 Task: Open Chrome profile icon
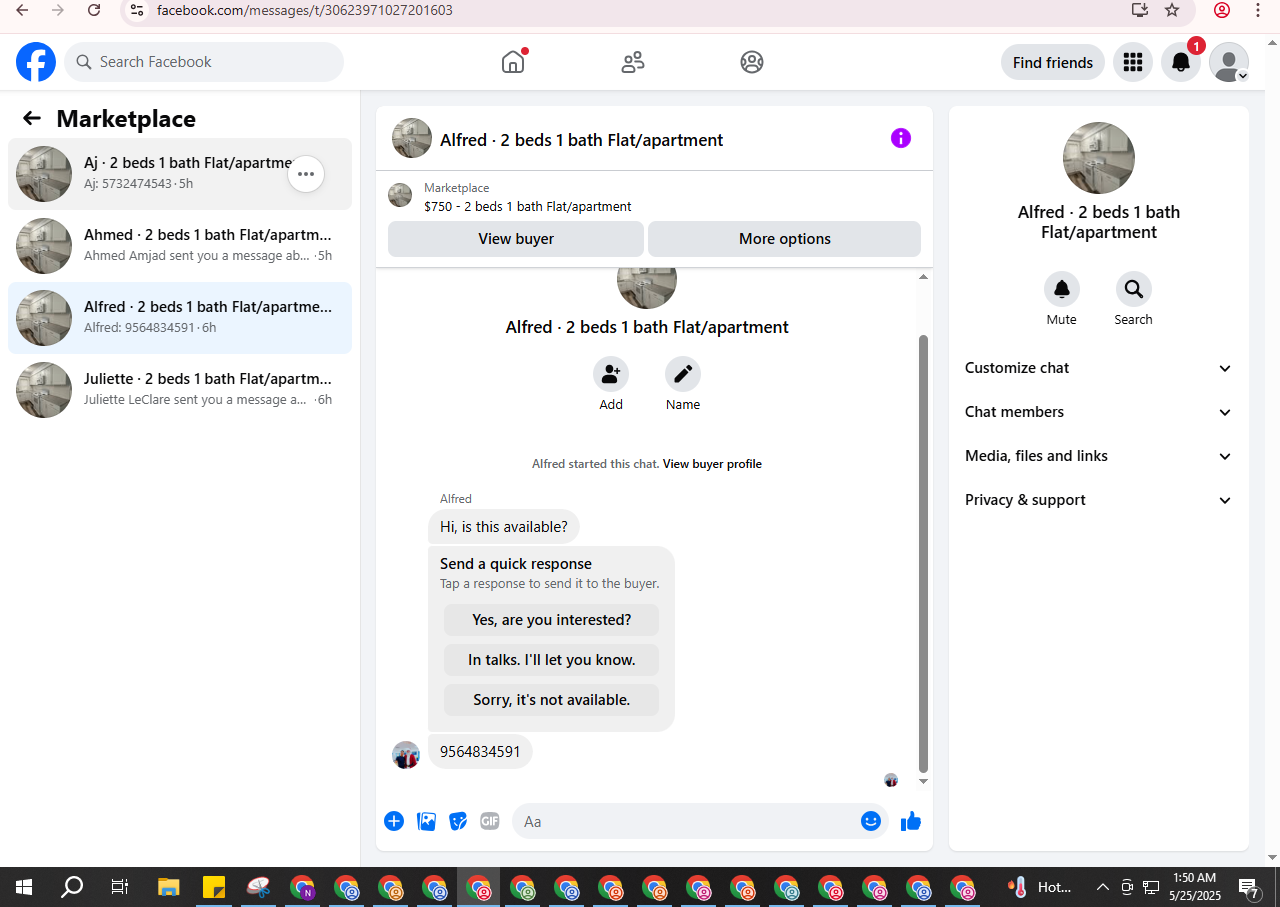(1222, 10)
